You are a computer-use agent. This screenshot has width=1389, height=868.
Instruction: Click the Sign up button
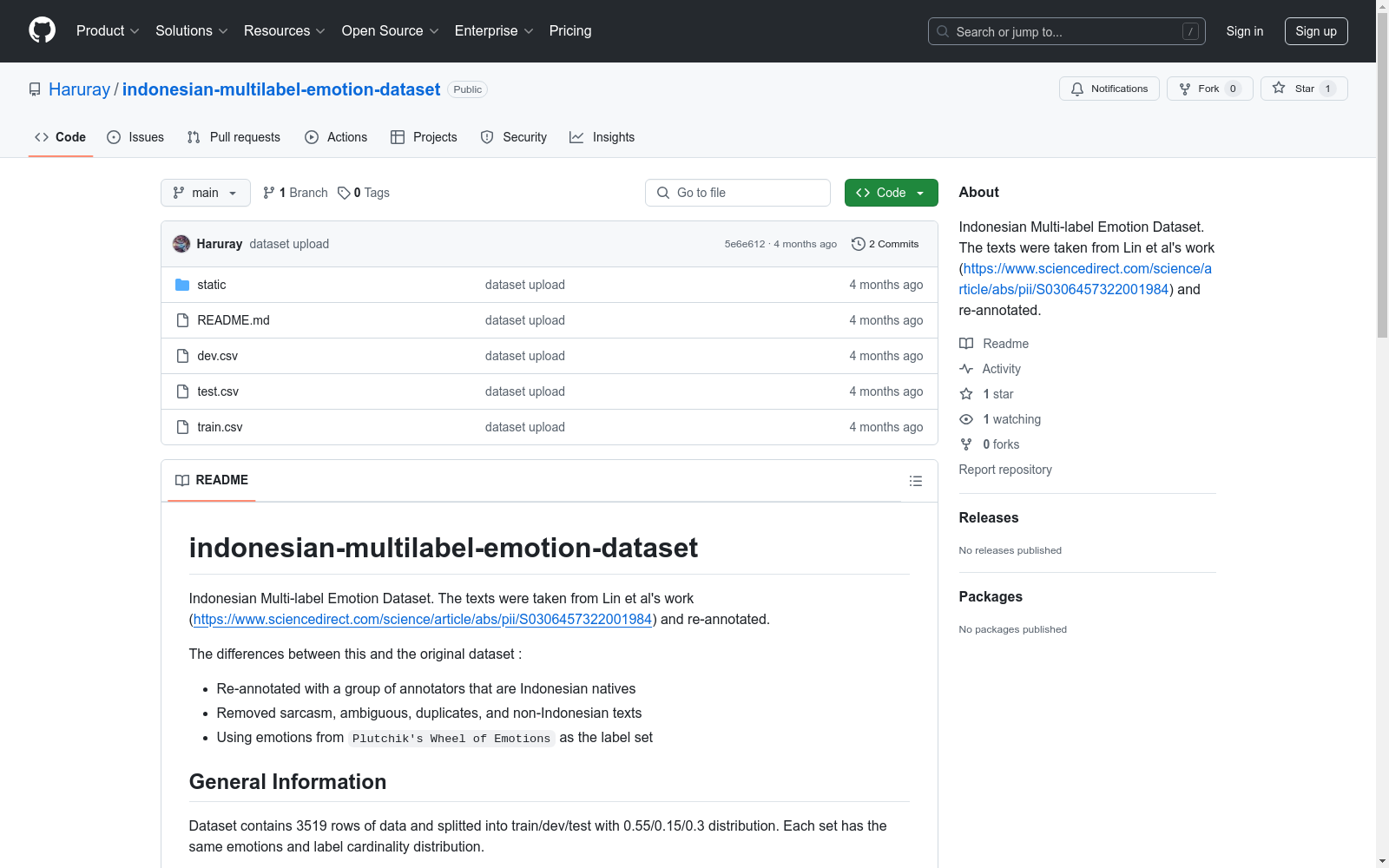pos(1316,31)
